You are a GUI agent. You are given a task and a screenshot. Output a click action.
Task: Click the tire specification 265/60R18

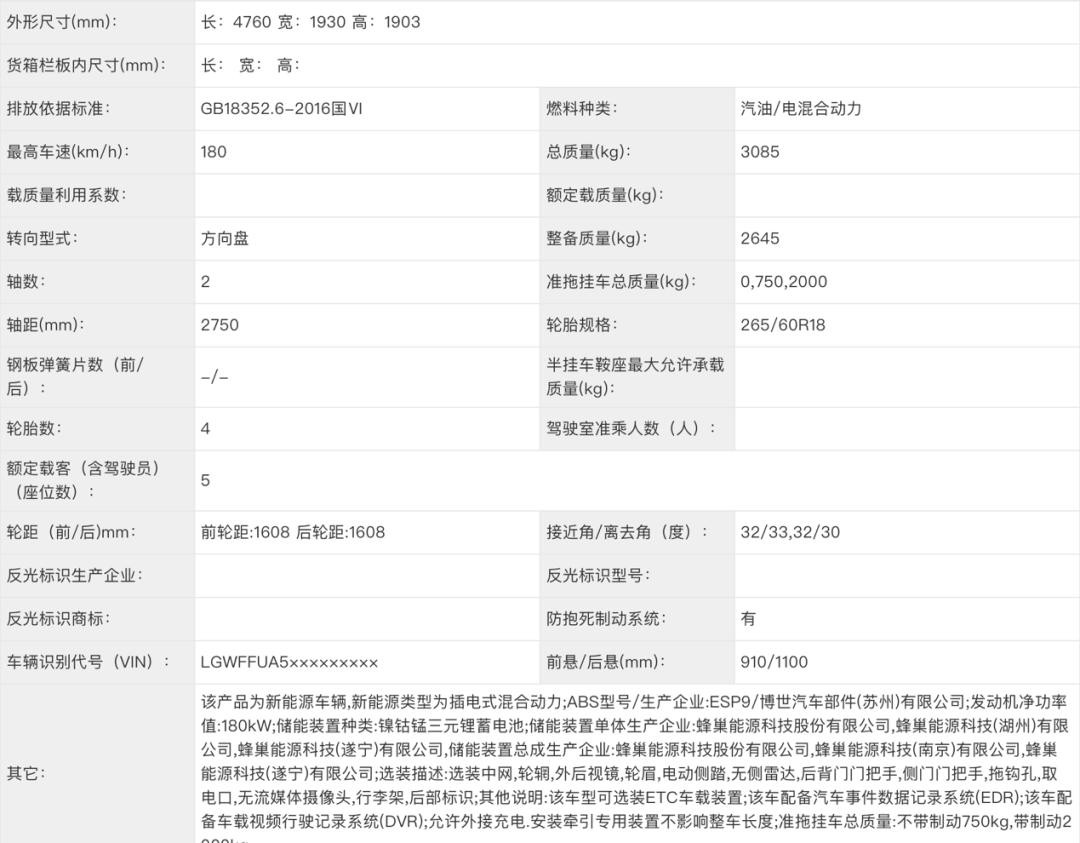pyautogui.click(x=783, y=325)
